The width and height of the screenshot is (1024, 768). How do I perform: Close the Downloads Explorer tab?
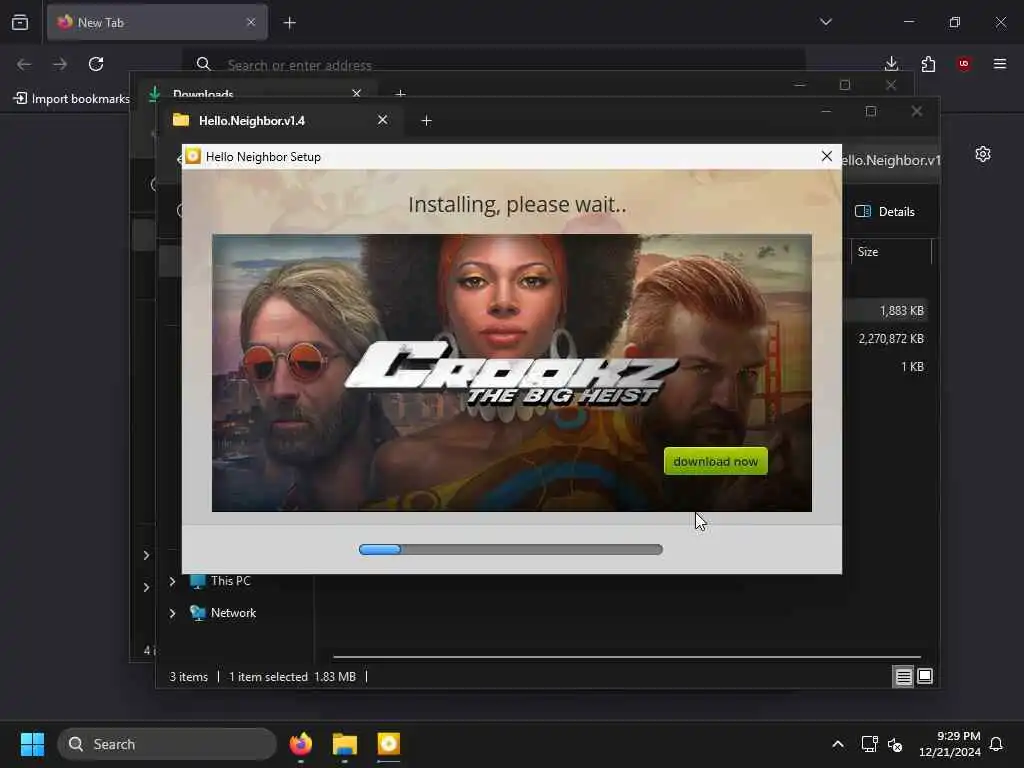[x=357, y=93]
